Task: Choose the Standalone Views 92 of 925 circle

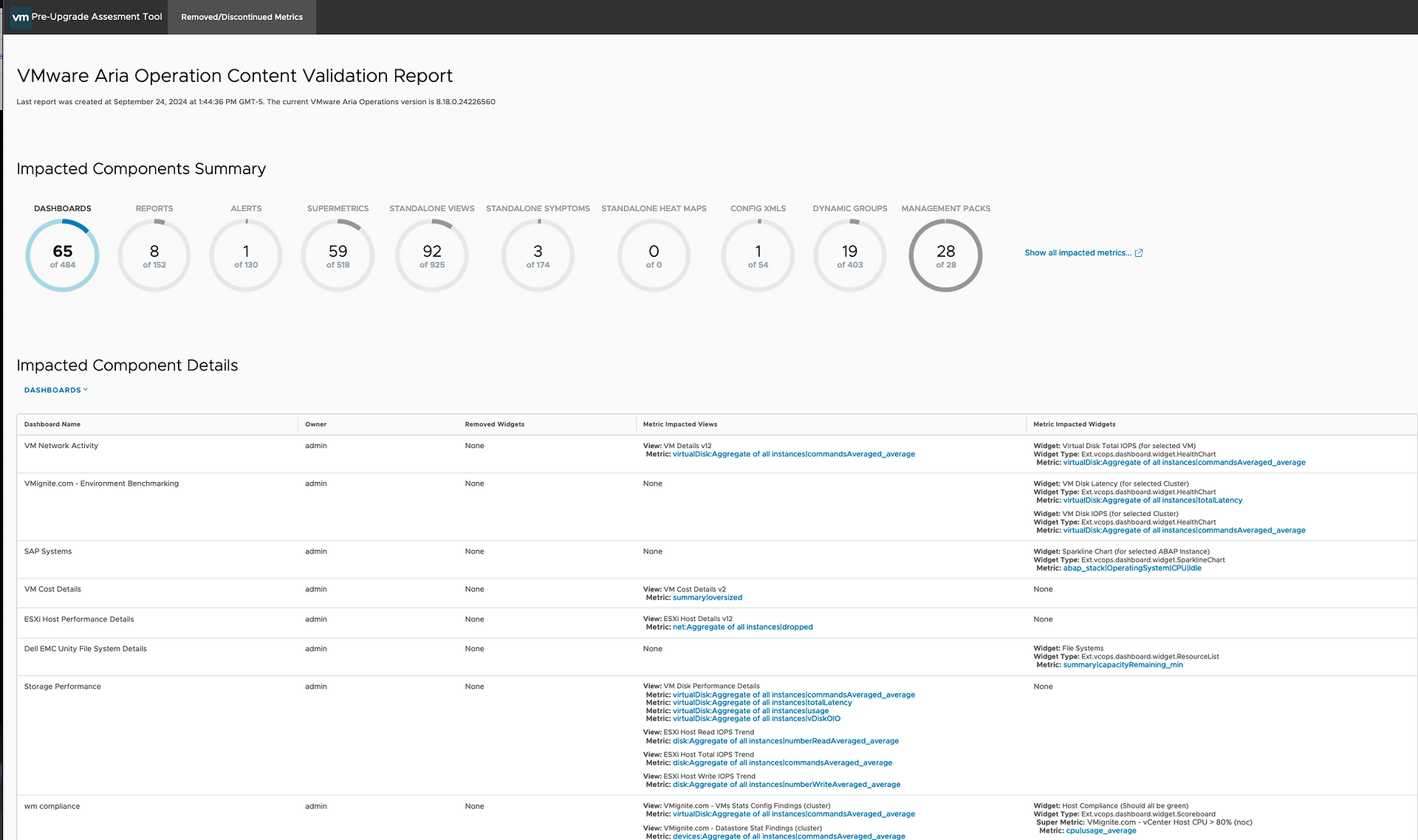Action: coord(432,255)
